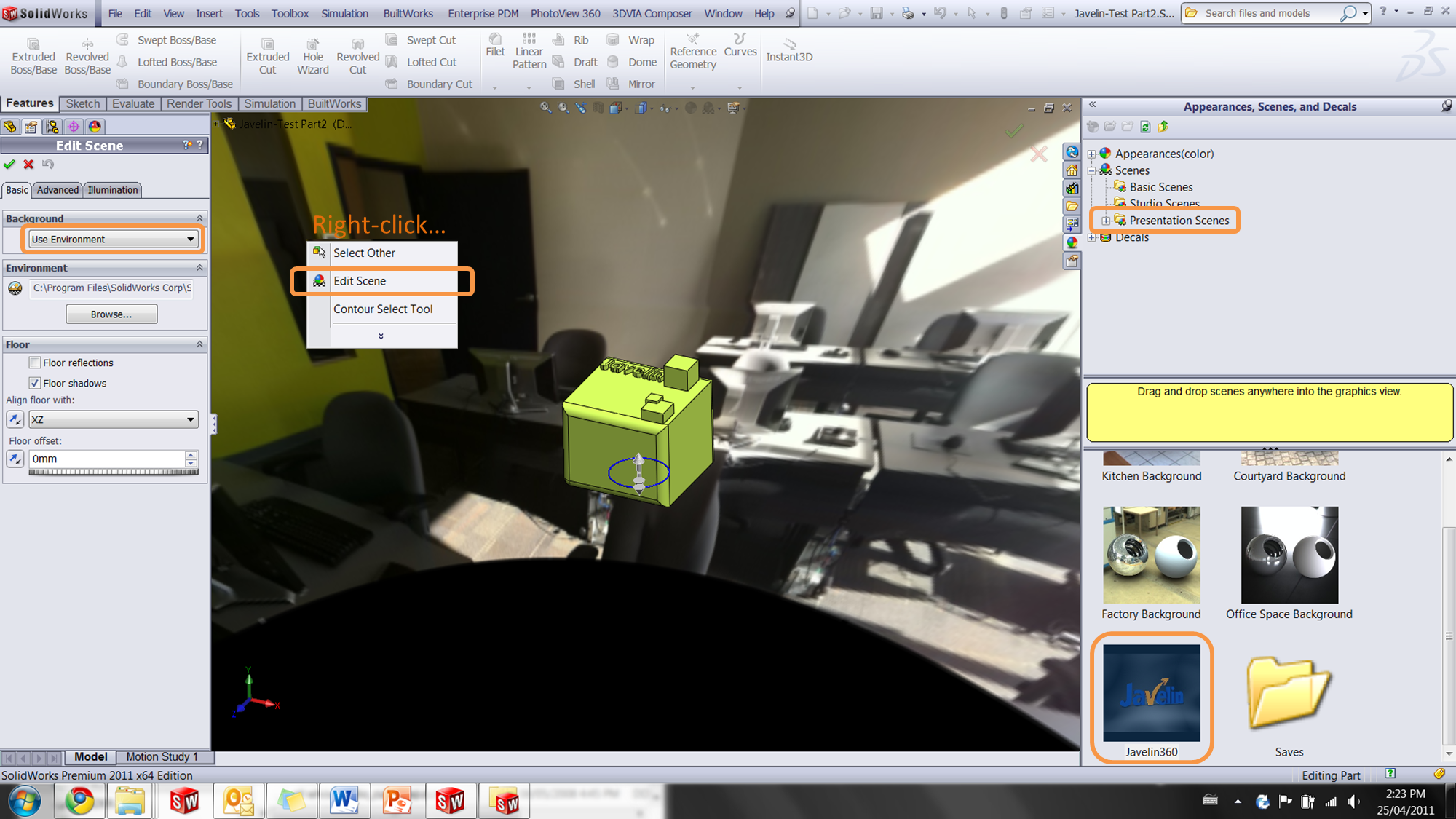Expand the Presentation Scenes folder node
Viewport: 1456px width, 819px height.
[x=1106, y=221]
